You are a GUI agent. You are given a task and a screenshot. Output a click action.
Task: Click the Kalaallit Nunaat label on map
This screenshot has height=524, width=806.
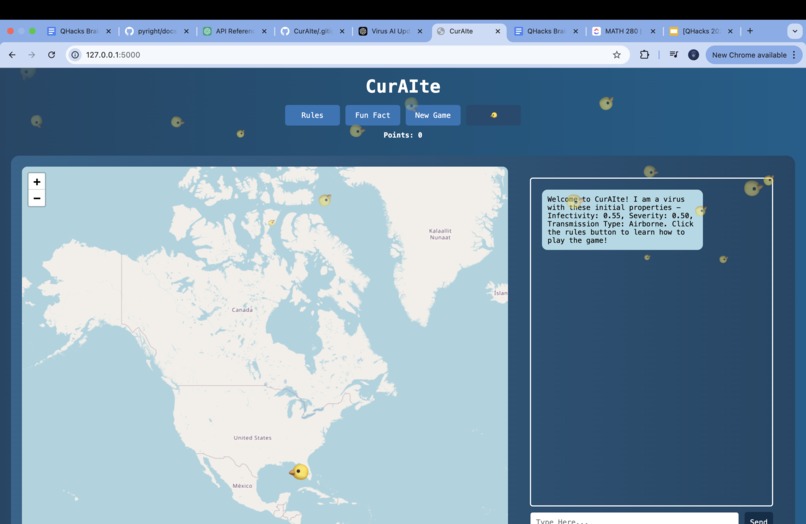click(440, 234)
